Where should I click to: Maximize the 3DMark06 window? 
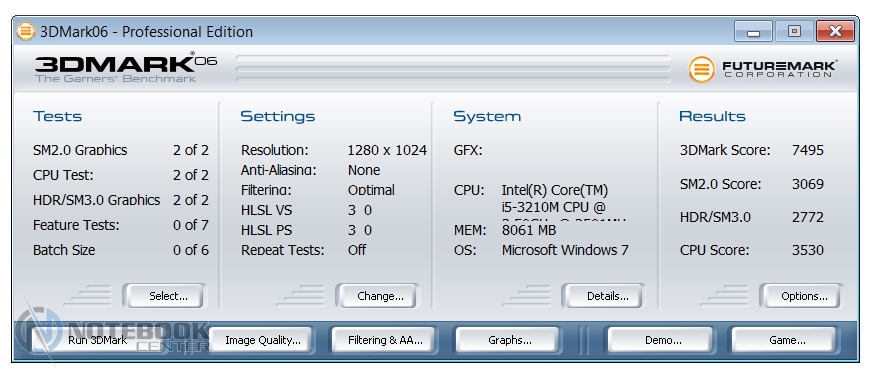(794, 31)
